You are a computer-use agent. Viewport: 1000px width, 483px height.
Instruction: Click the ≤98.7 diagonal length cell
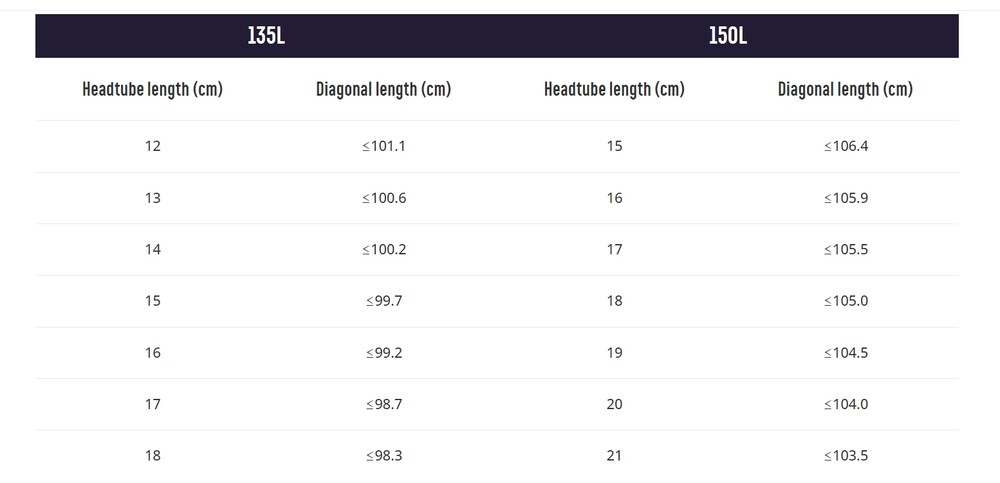(384, 404)
